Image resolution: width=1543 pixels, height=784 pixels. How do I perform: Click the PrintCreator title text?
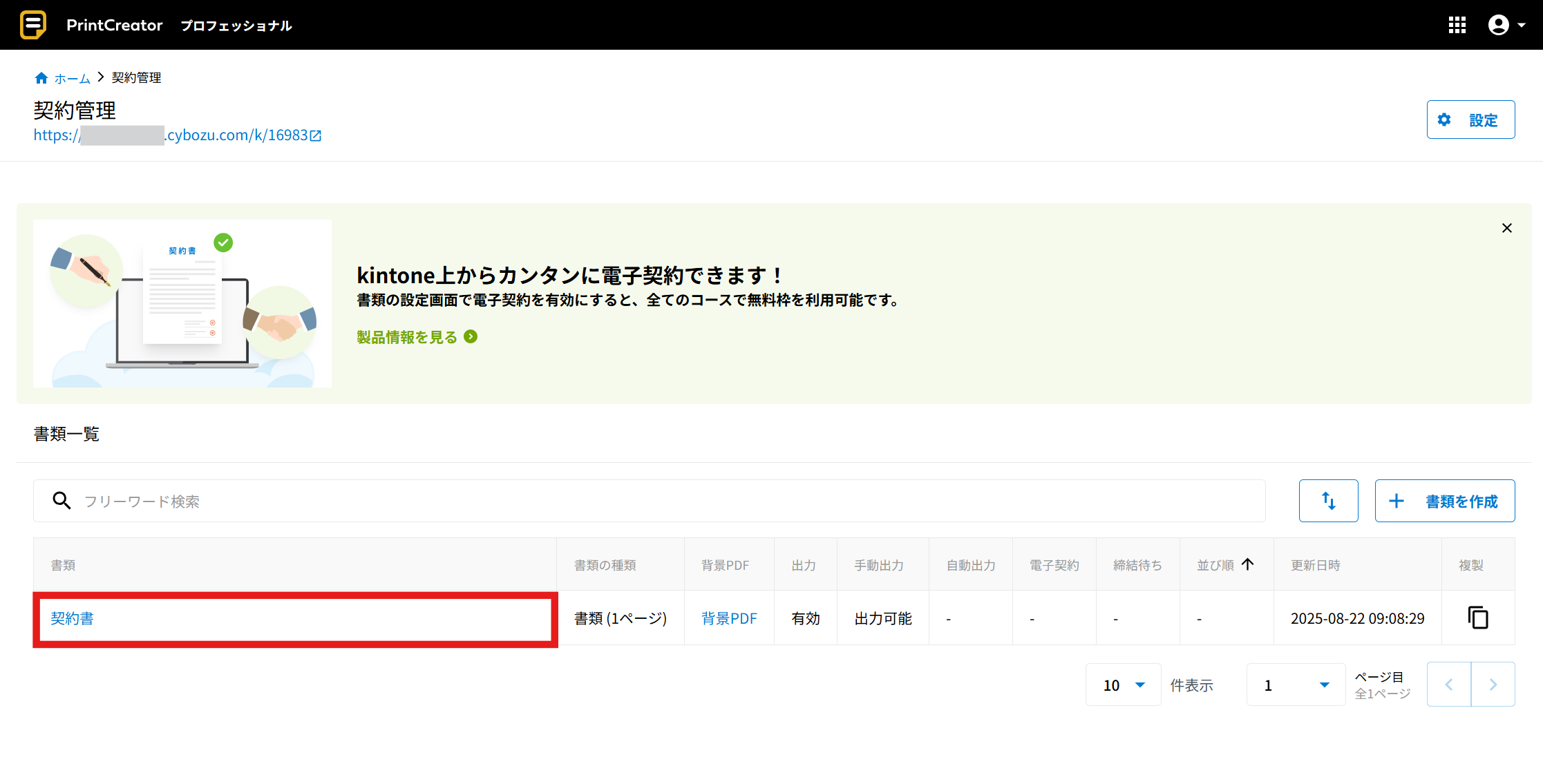(115, 26)
